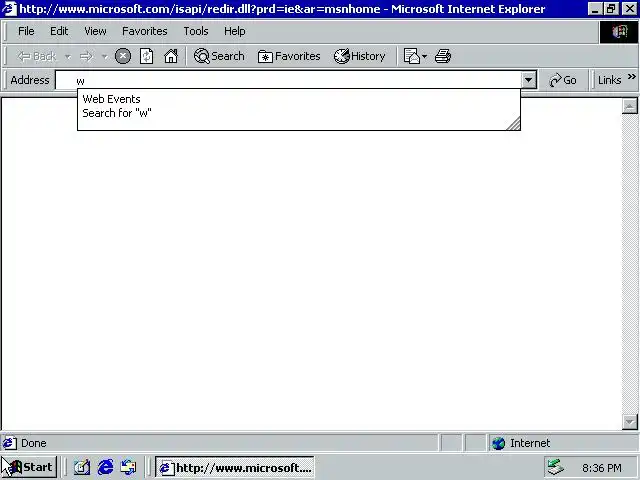Click the page icon in status bar
Screen dimensions: 640x480
[x=10, y=443]
